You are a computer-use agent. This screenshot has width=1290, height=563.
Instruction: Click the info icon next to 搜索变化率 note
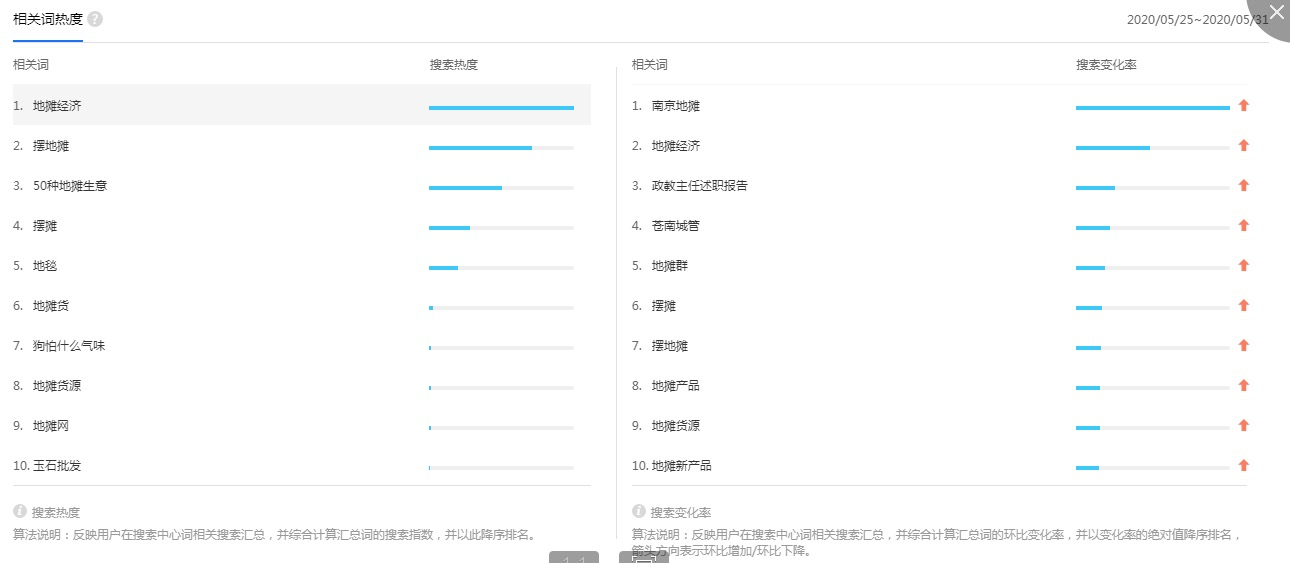point(639,511)
